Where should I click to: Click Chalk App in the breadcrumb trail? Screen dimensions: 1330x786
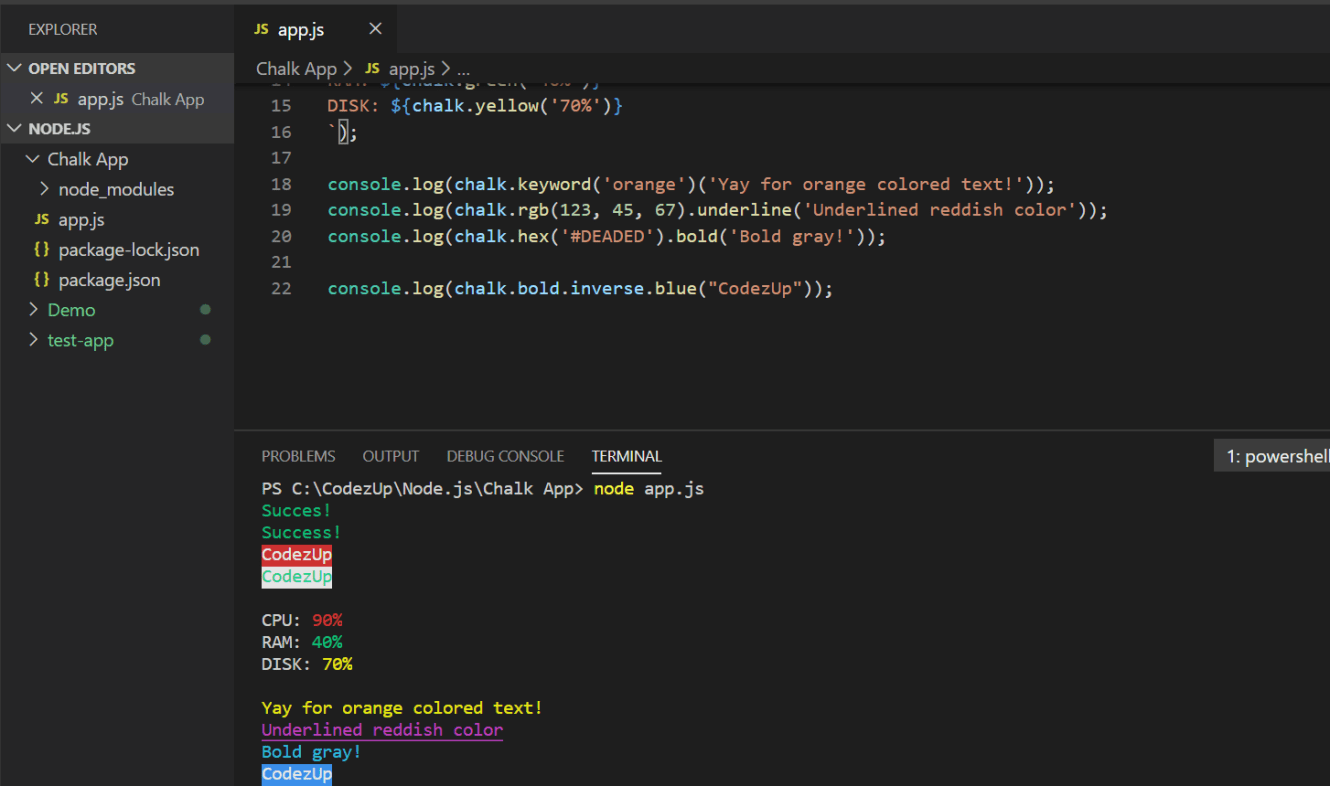296,68
